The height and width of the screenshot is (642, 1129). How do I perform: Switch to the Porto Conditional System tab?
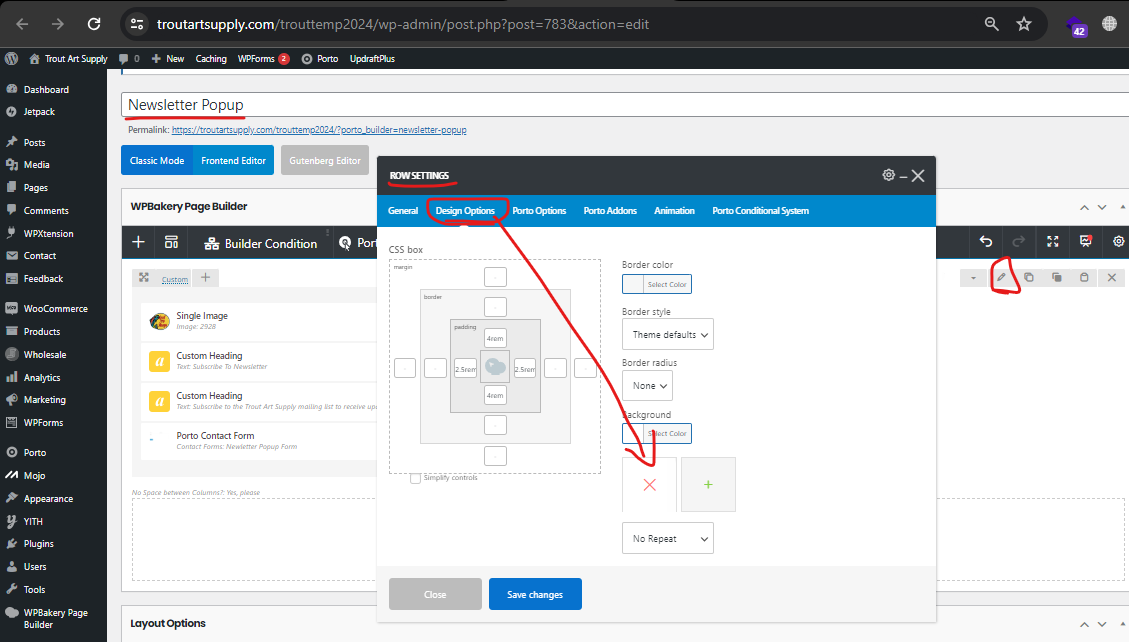click(x=760, y=211)
